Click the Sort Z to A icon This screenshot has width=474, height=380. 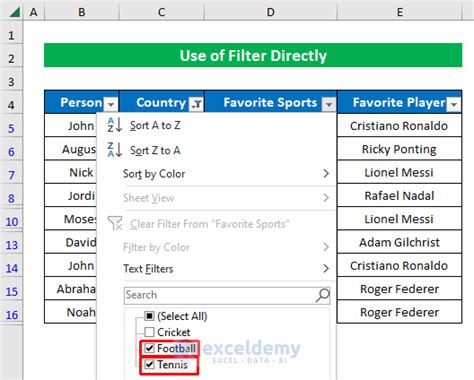(x=115, y=150)
